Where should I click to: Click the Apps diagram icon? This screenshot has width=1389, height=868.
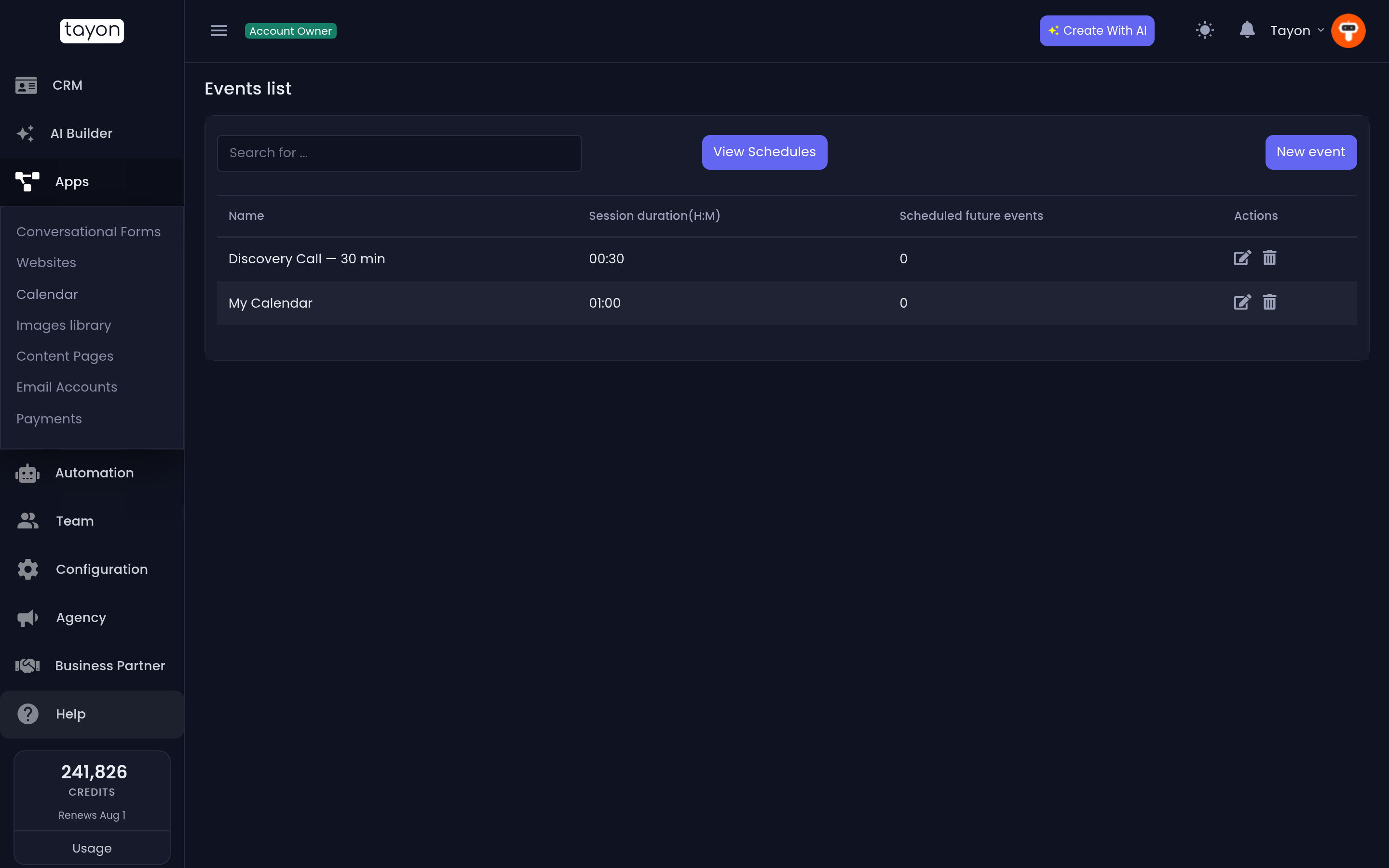click(27, 181)
